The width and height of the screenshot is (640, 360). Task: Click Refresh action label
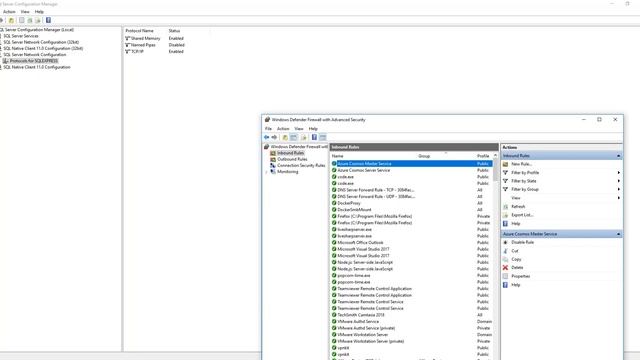click(518, 207)
